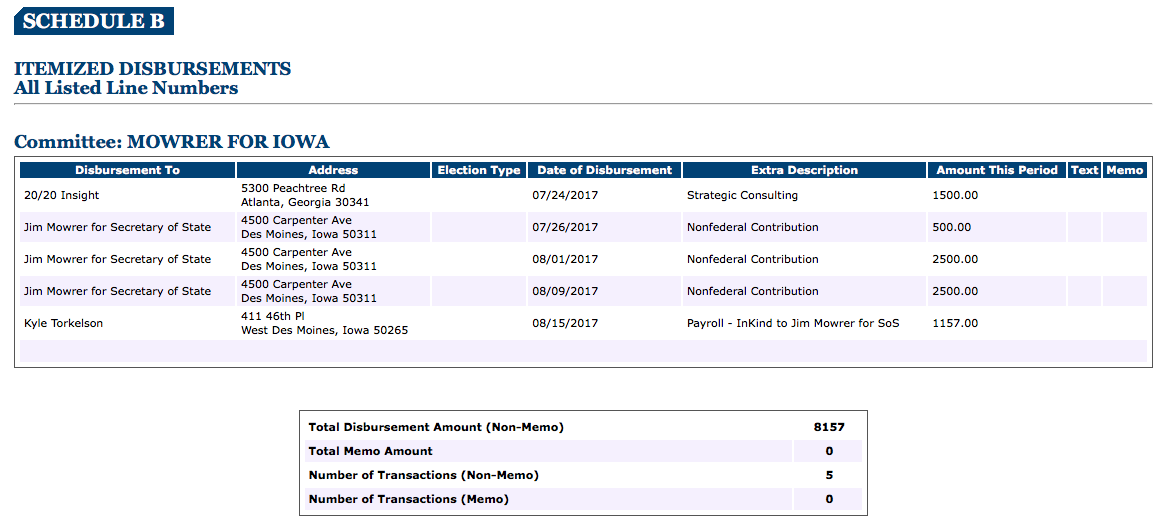
Task: Click the 07/26/2017 disbursement date
Action: 565,227
